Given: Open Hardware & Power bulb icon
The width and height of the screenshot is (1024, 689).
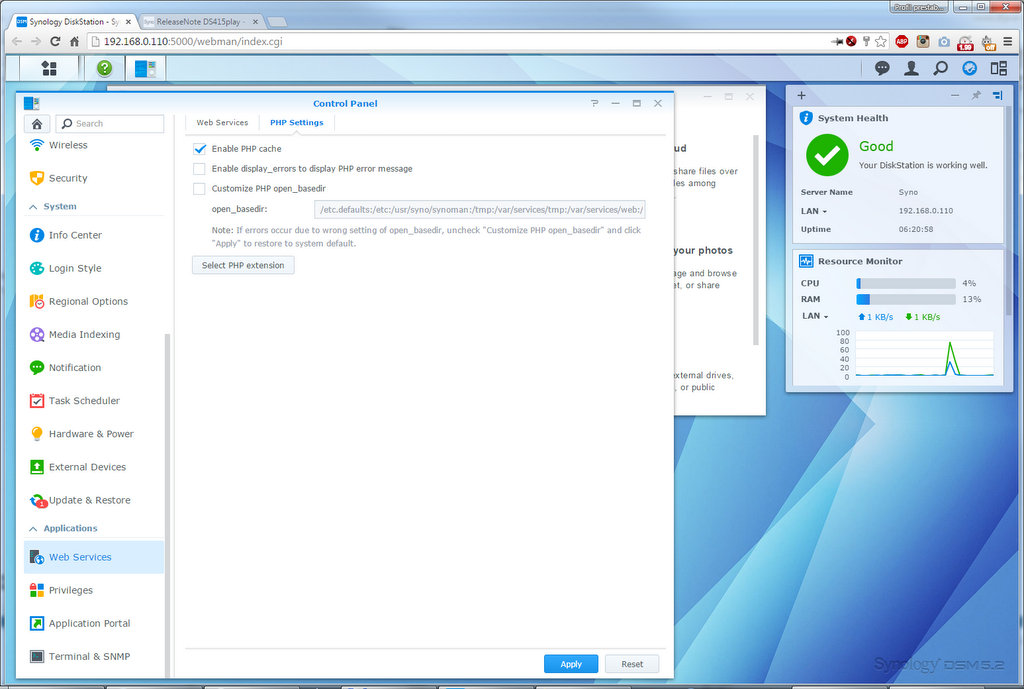Looking at the screenshot, I should (x=37, y=434).
